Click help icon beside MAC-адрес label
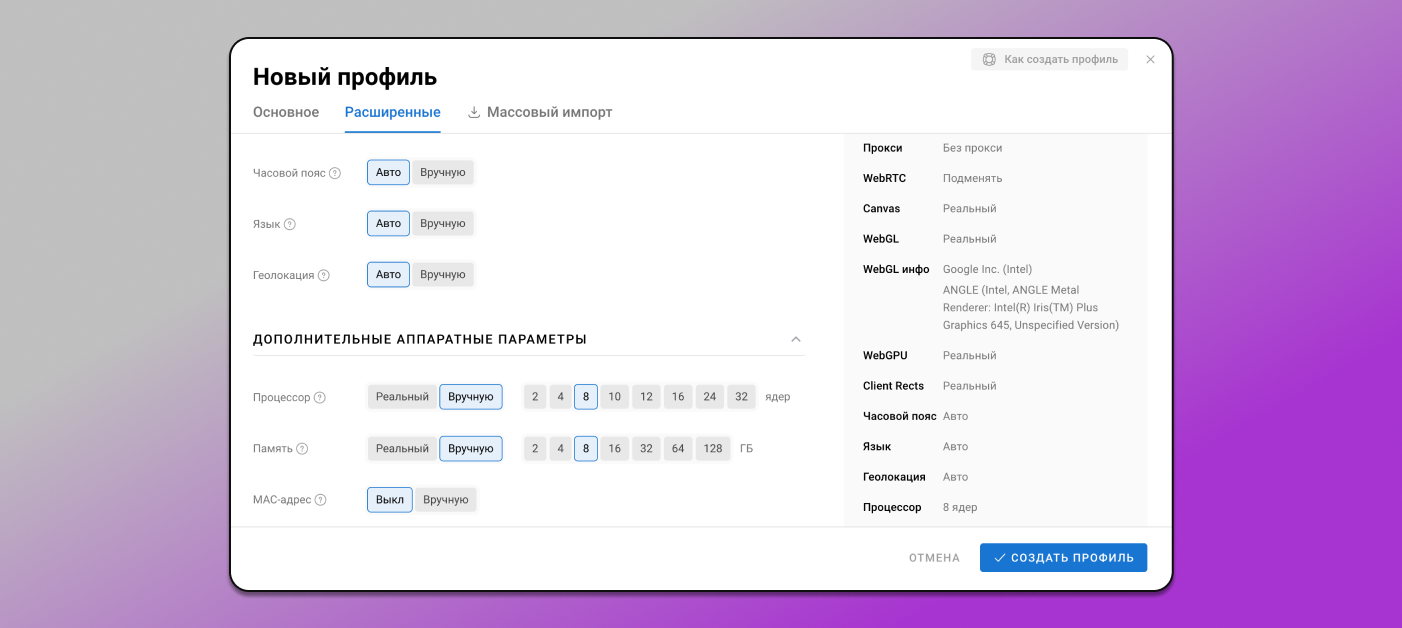1402x628 pixels. click(x=320, y=500)
